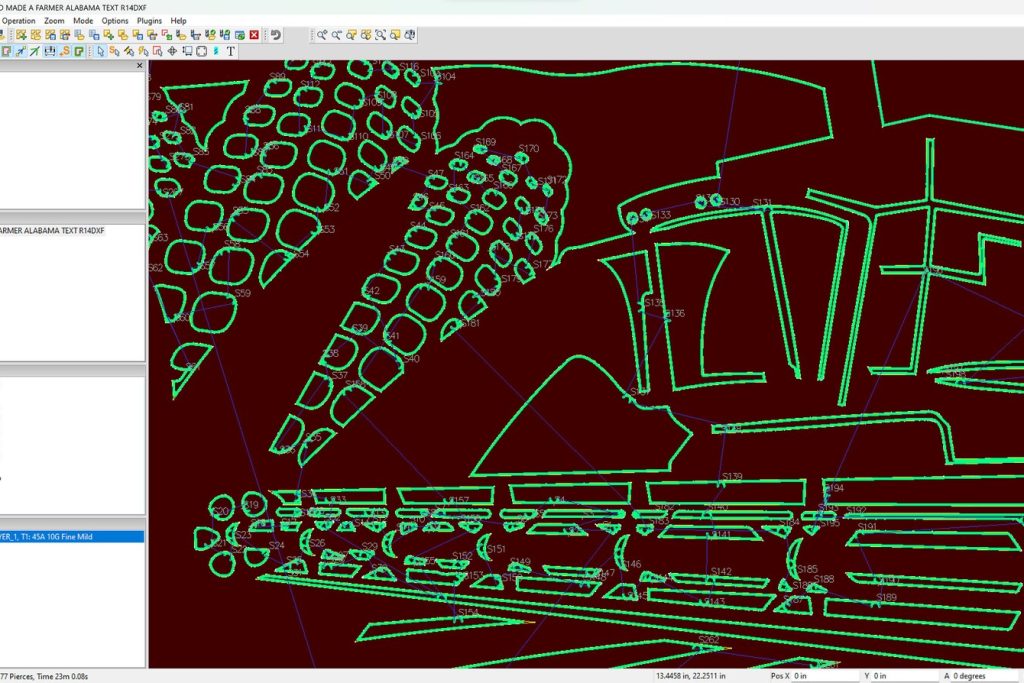The height and width of the screenshot is (683, 1024).
Task: Open the Options menu
Action: coord(115,20)
